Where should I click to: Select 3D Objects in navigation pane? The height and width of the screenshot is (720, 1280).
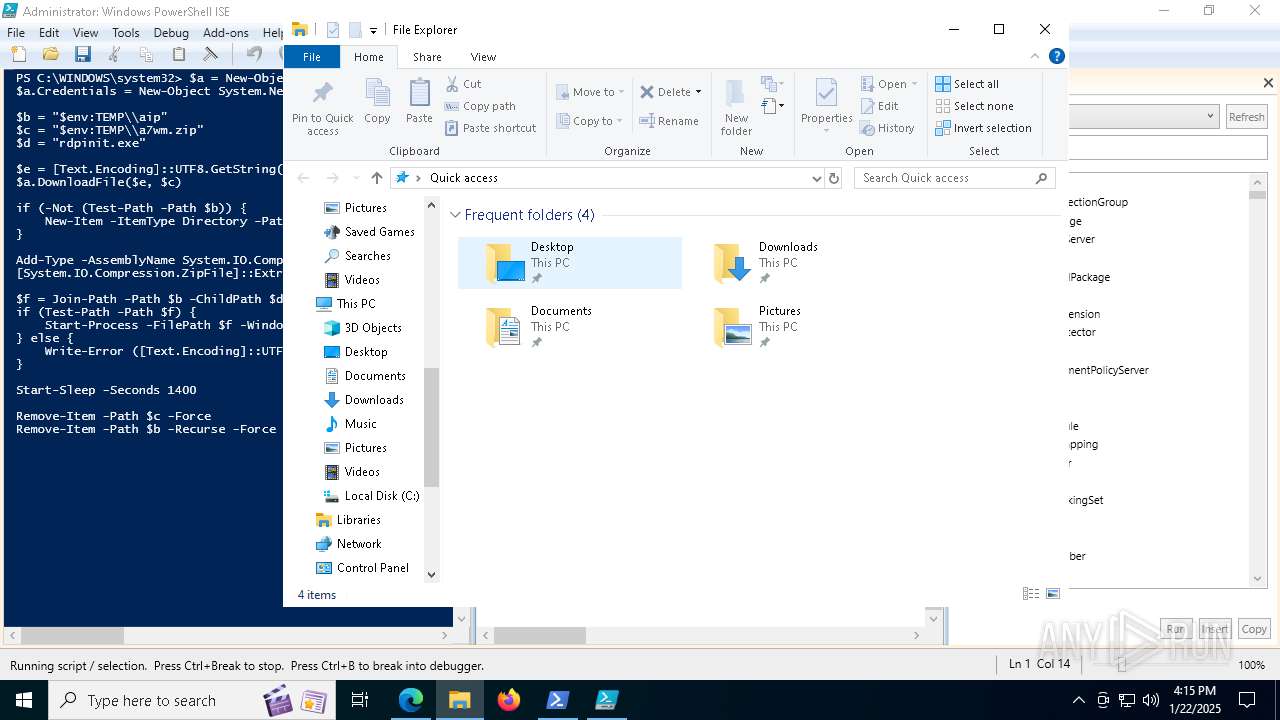click(x=373, y=328)
